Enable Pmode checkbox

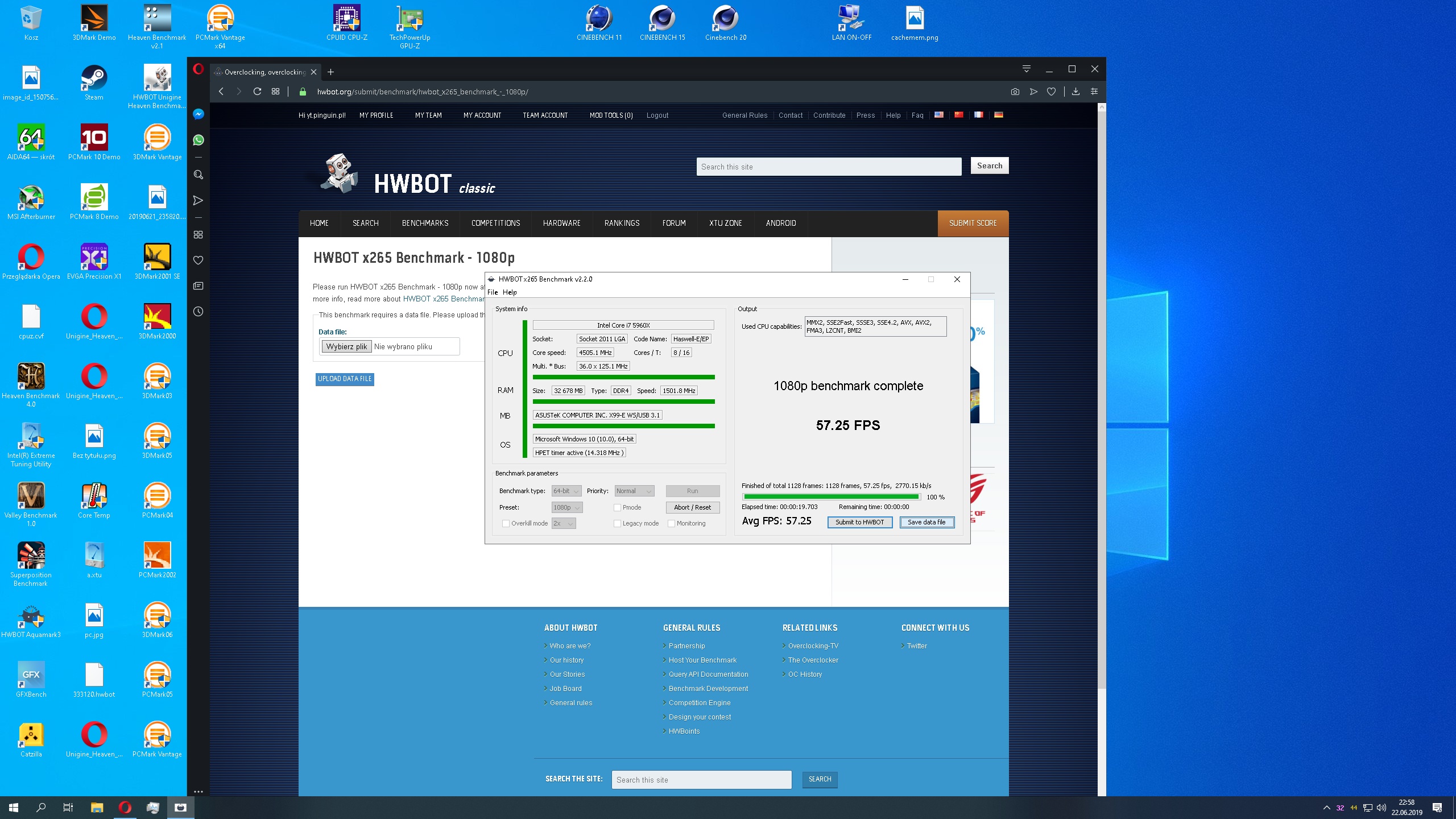pos(617,507)
